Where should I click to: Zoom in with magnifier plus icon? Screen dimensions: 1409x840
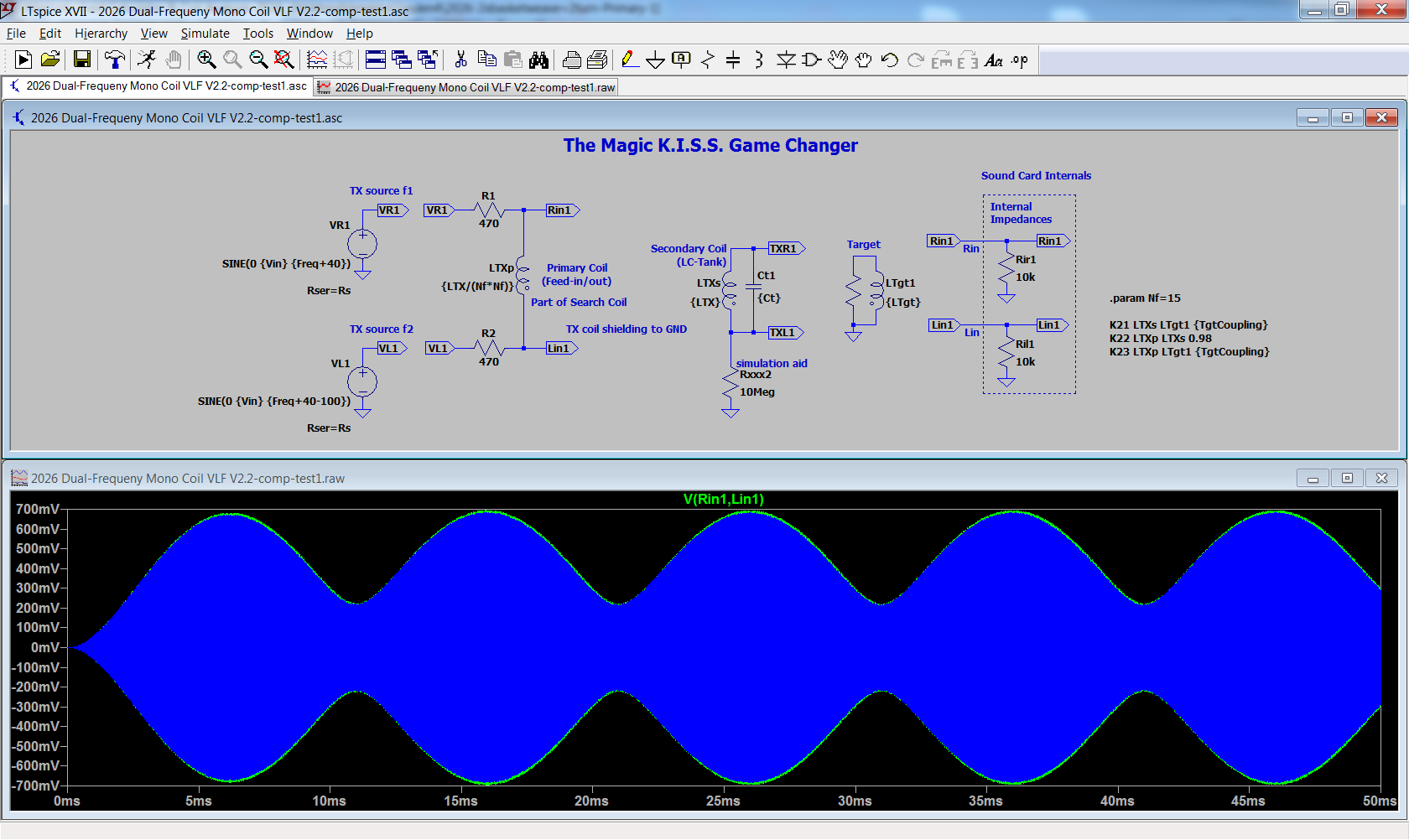click(x=206, y=60)
